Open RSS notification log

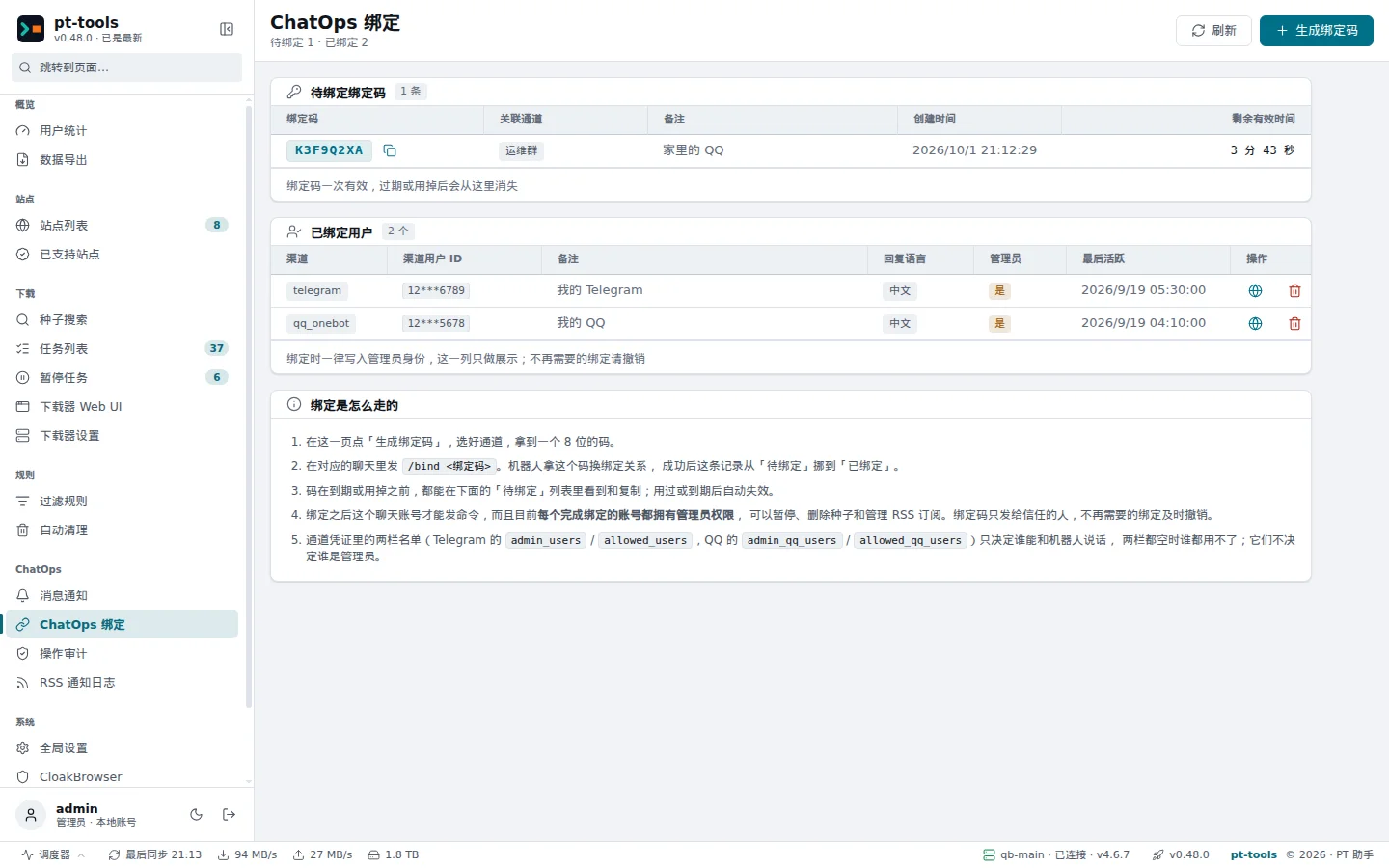(123, 683)
